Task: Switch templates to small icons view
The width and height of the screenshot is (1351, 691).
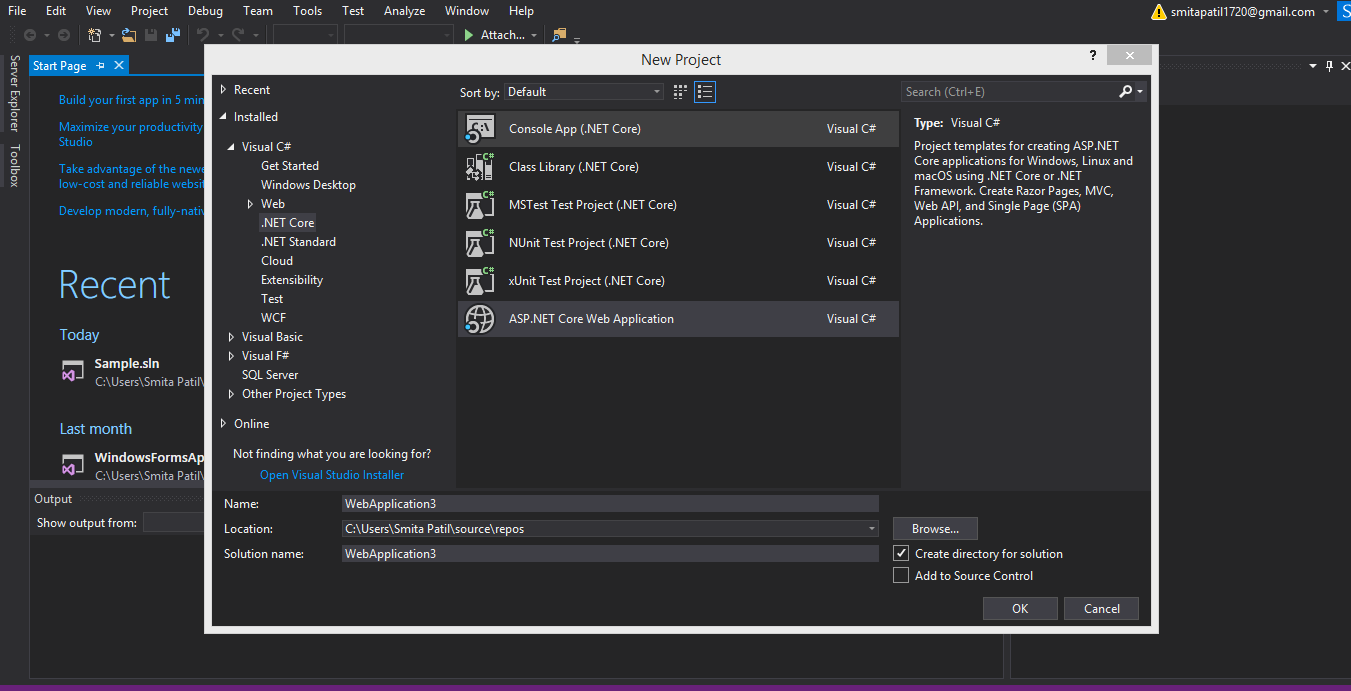Action: point(679,91)
